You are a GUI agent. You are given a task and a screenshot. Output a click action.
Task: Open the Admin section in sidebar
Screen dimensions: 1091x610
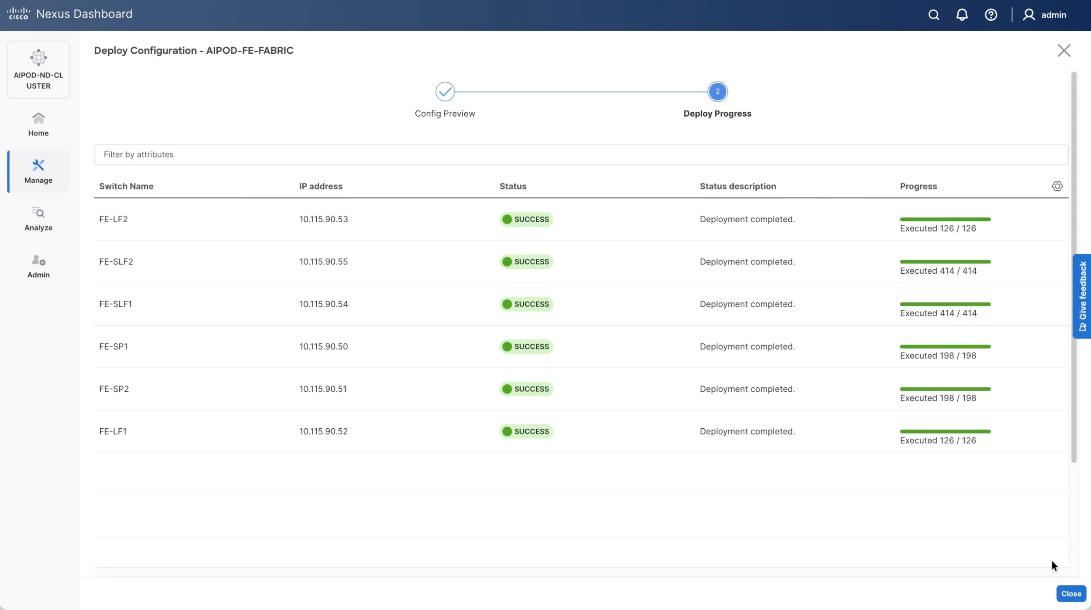click(x=38, y=265)
